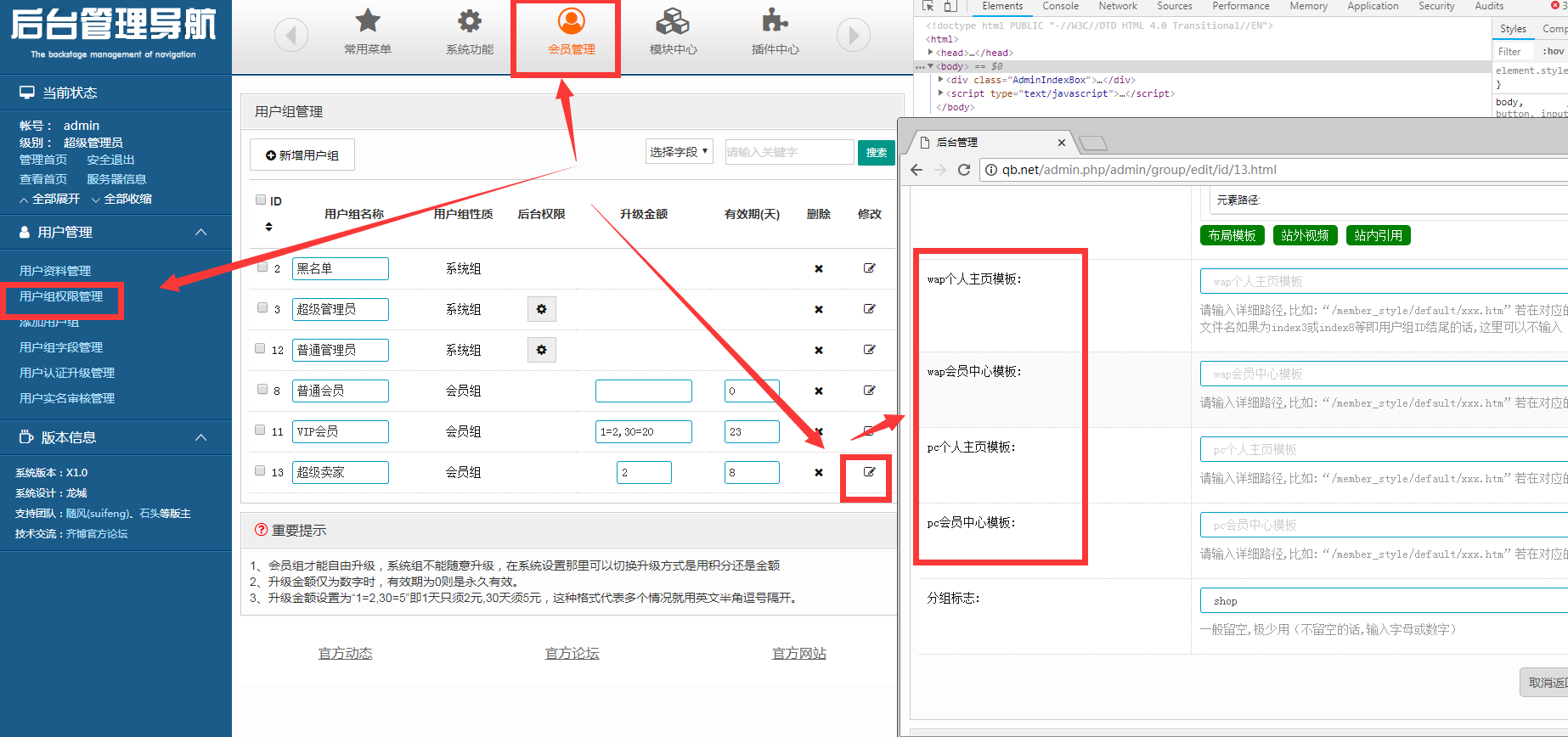Open backend permission settings for 超级管理员
The height and width of the screenshot is (737, 1568).
pyautogui.click(x=541, y=309)
